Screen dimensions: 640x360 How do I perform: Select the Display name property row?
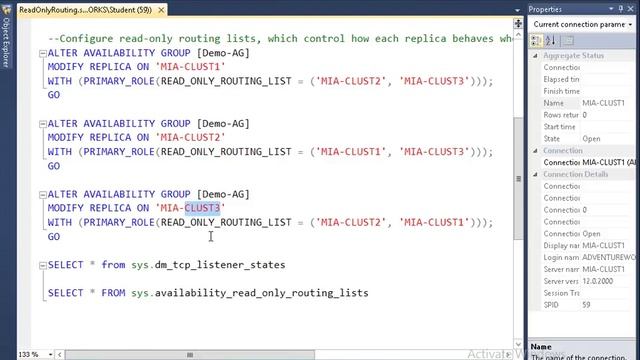coord(587,245)
